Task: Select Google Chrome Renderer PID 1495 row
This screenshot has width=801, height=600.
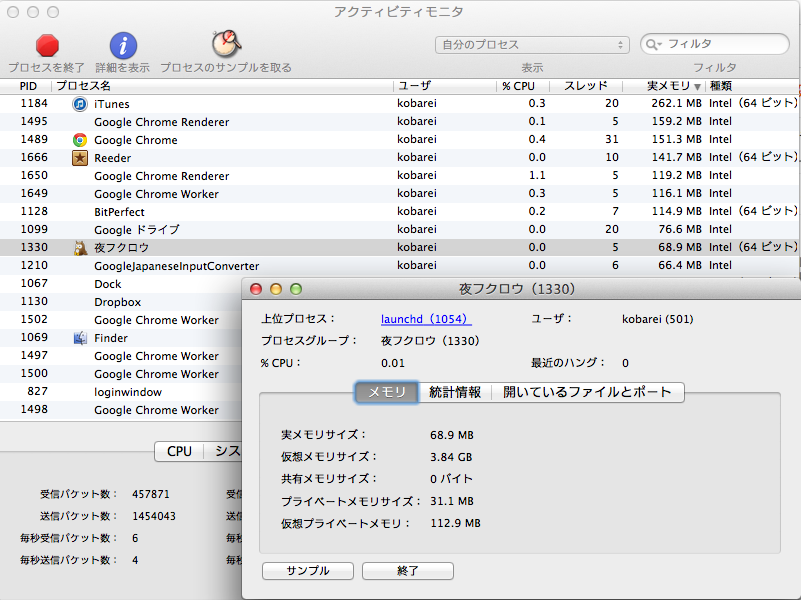Action: pos(399,122)
